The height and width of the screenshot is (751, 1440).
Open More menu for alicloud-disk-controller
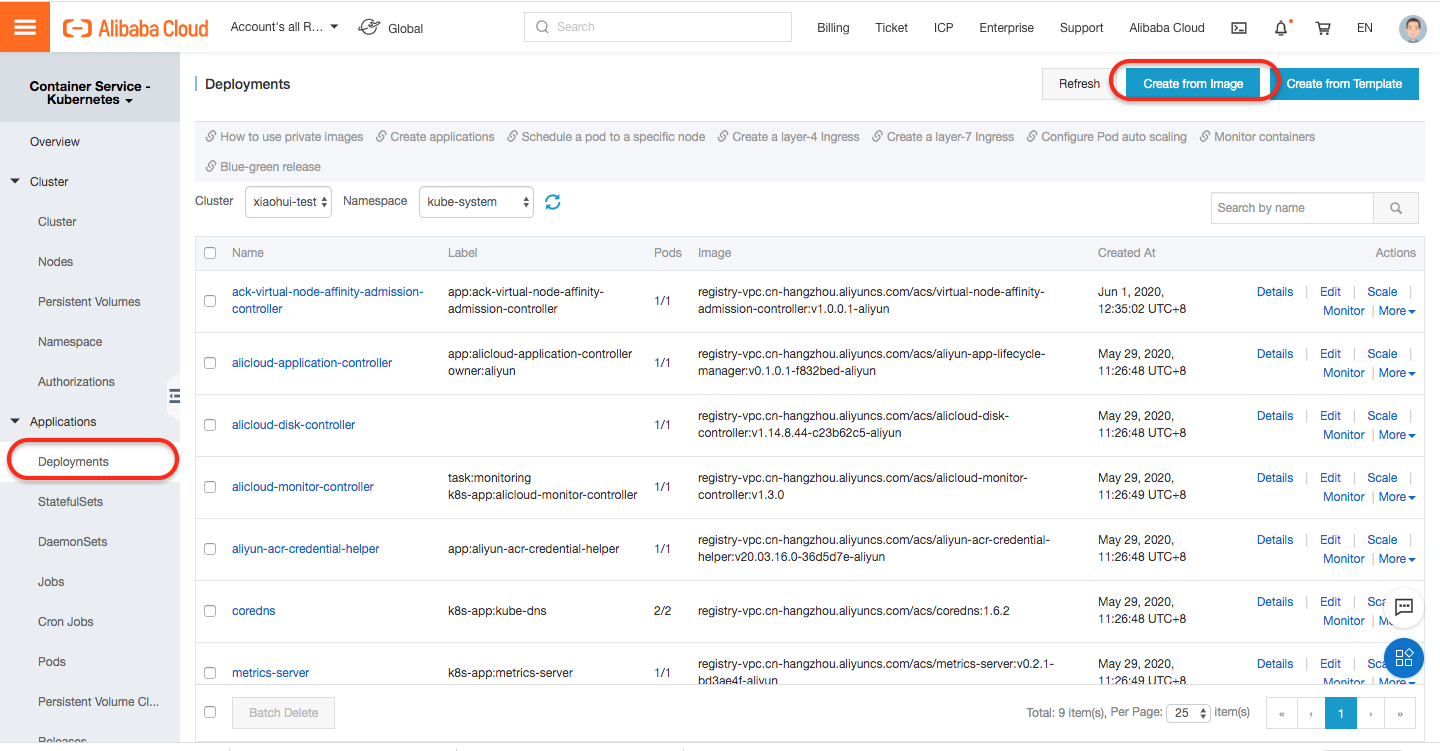coord(1397,435)
